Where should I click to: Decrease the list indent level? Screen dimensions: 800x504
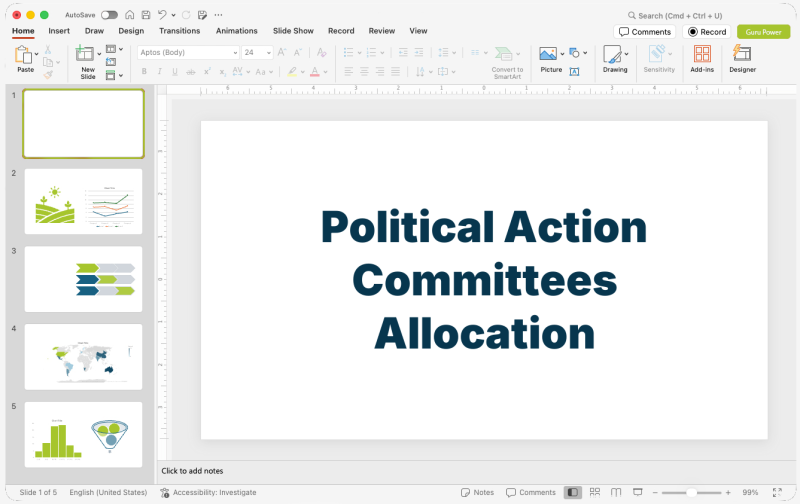pos(403,52)
